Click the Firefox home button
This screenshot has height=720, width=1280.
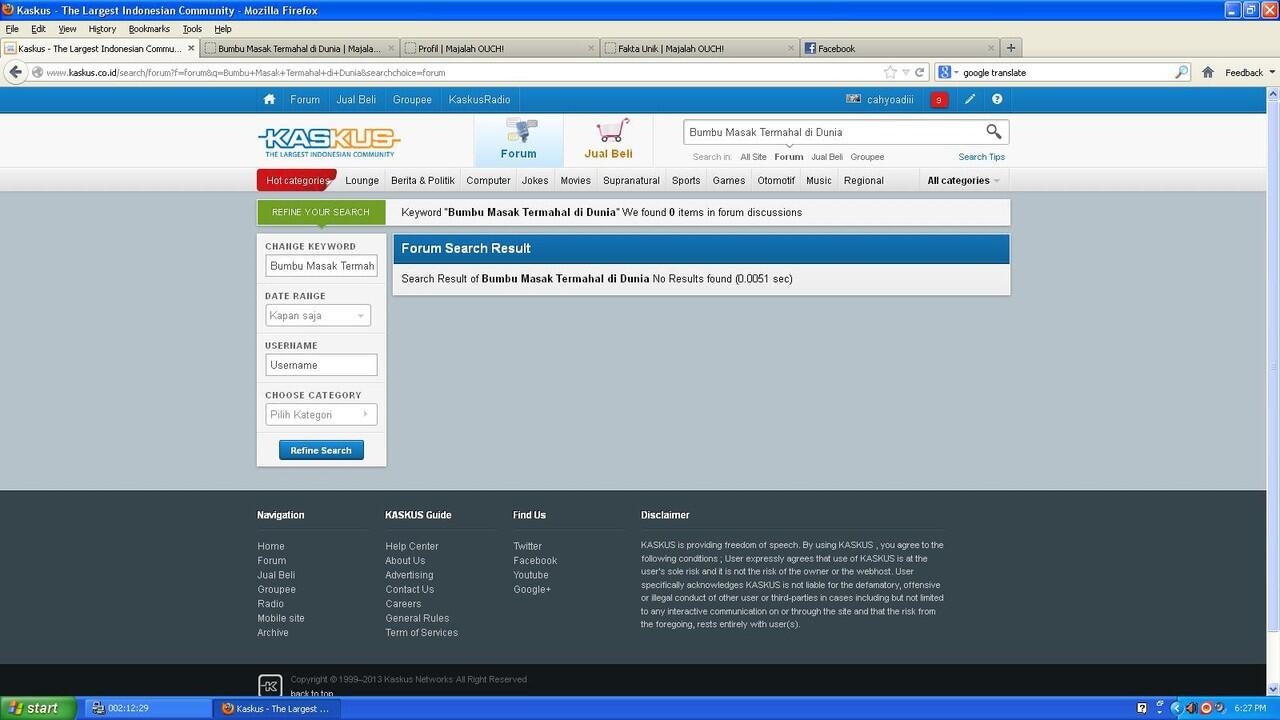[x=1208, y=72]
